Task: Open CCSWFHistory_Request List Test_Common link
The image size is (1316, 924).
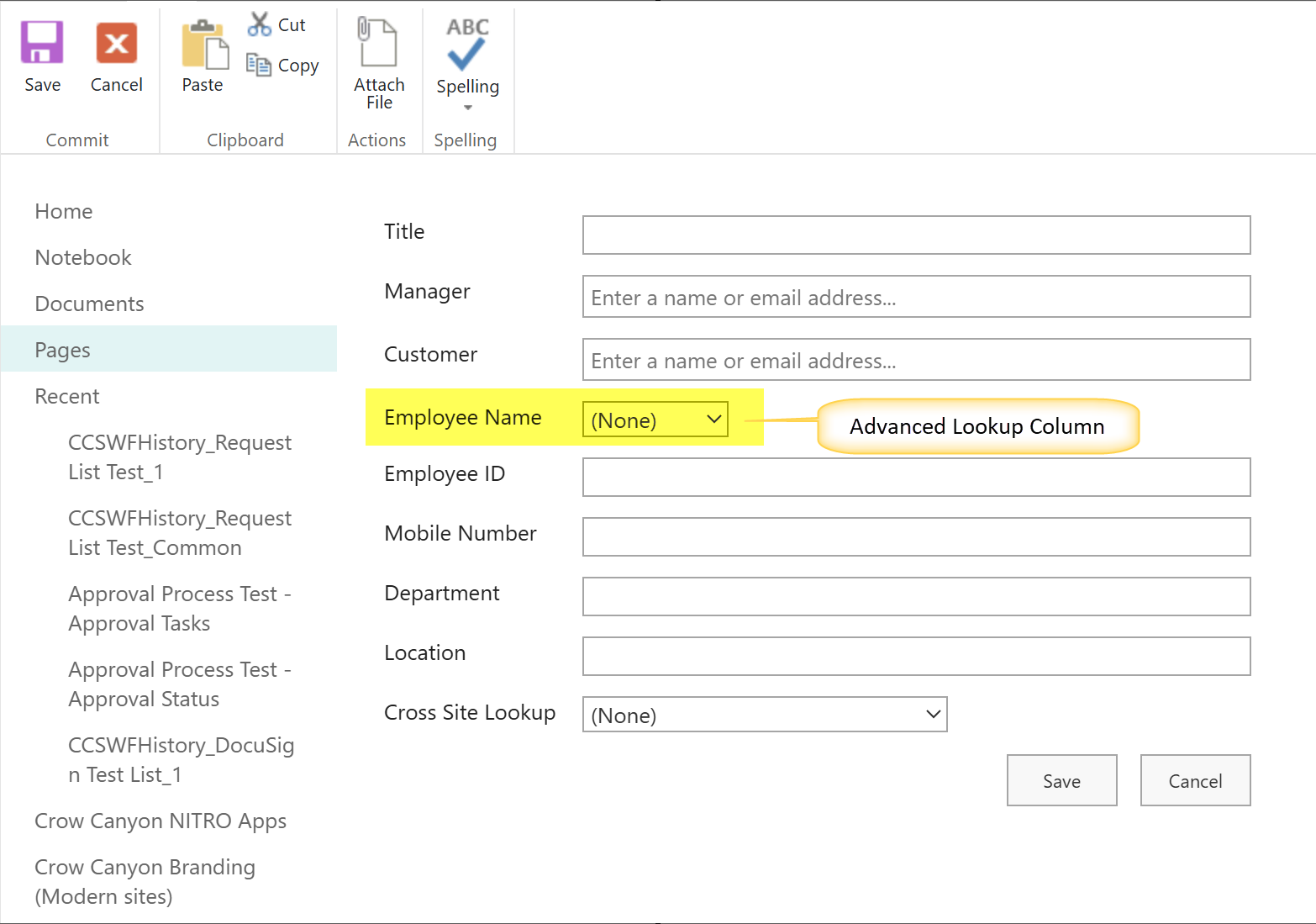Action: tap(180, 533)
